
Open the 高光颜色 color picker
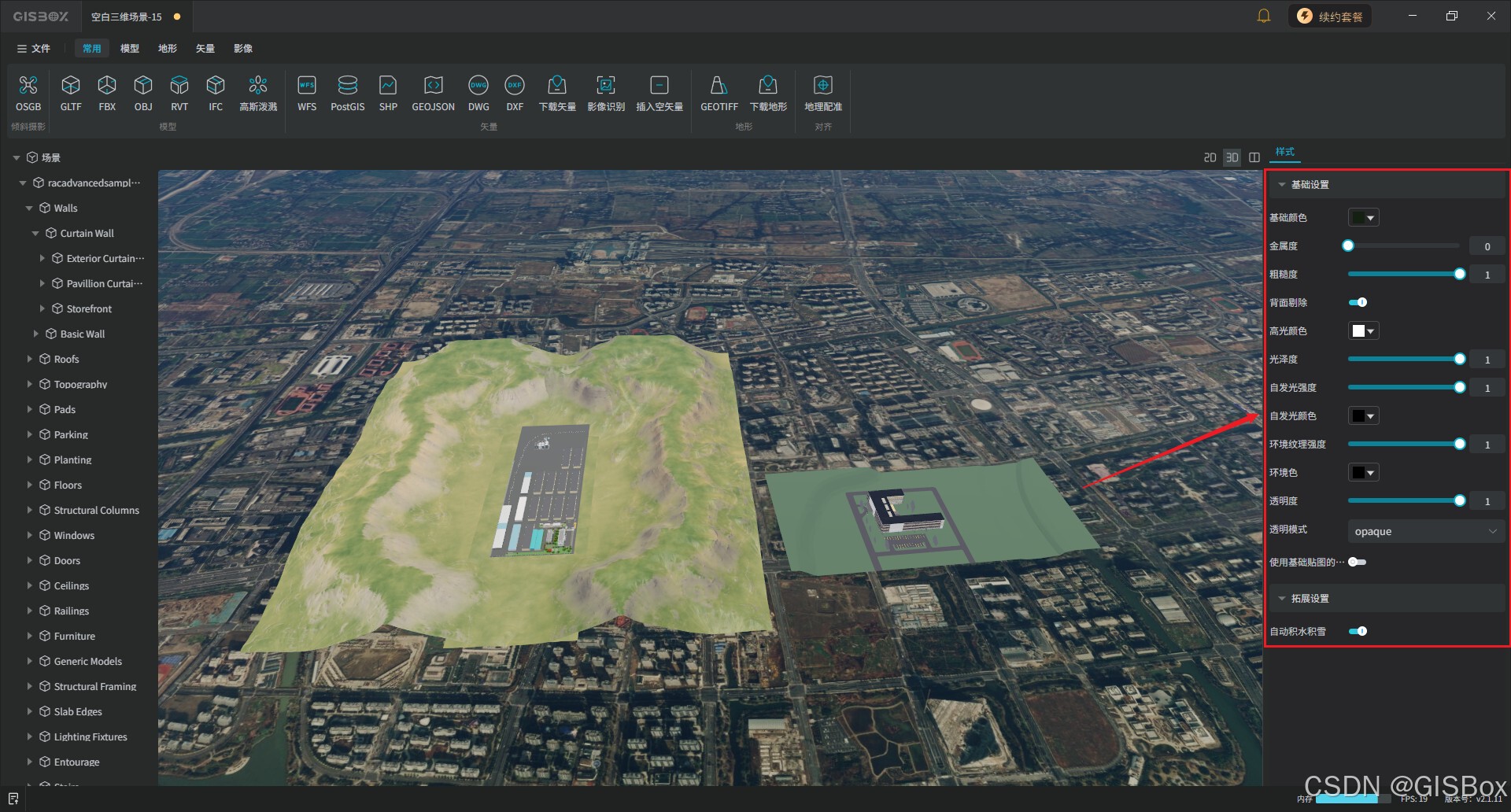(1363, 331)
